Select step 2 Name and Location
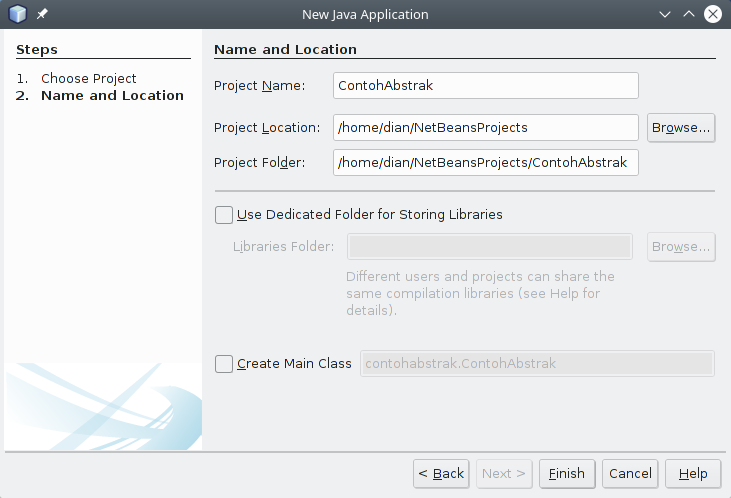The height and width of the screenshot is (498, 731). (112, 96)
